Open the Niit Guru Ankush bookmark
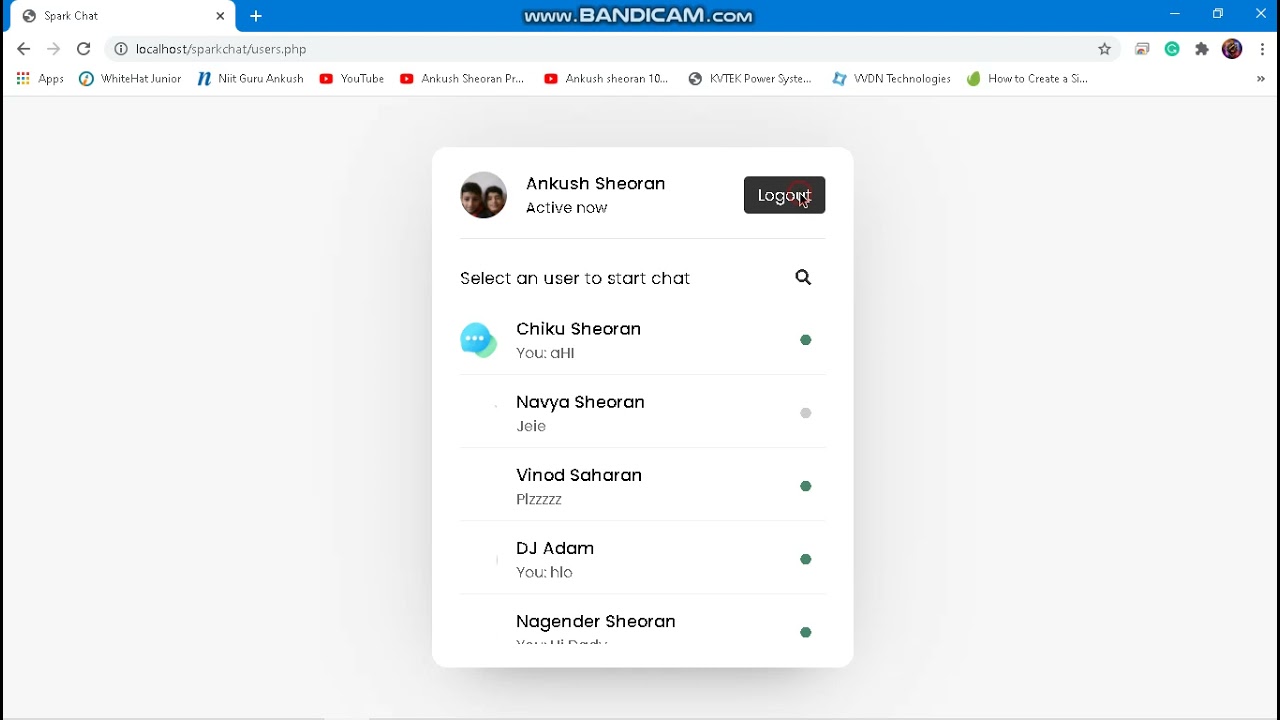The height and width of the screenshot is (720, 1280). coord(250,79)
